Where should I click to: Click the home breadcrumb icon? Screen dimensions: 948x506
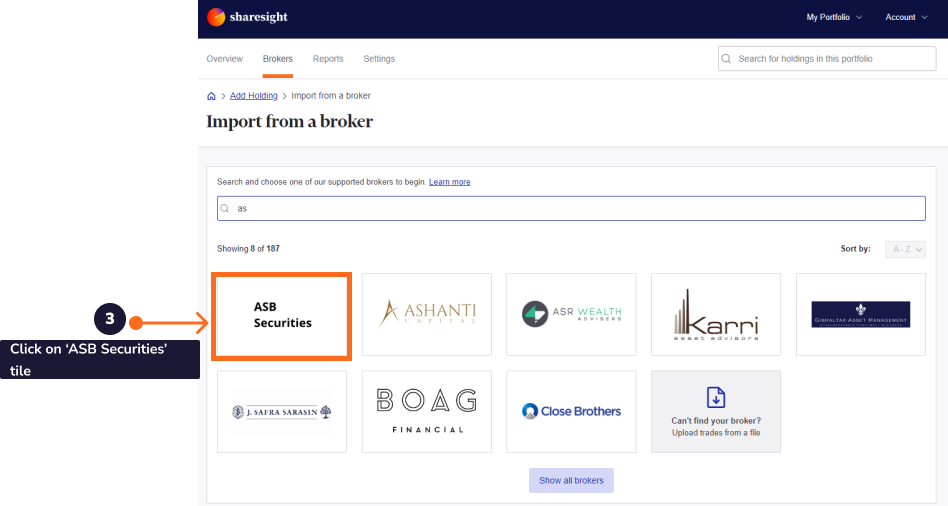[x=211, y=96]
